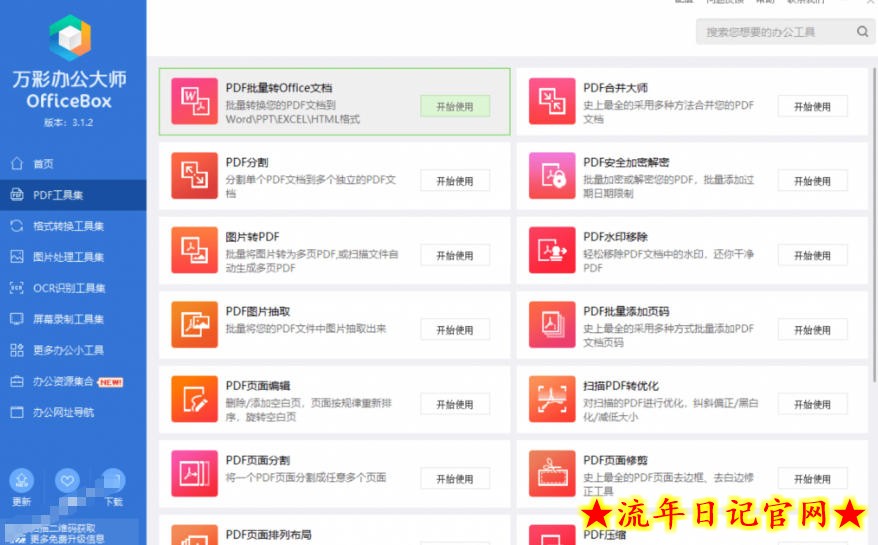878x545 pixels.
Task: Click the PDF页面排列布局 title
Action: click(x=269, y=534)
